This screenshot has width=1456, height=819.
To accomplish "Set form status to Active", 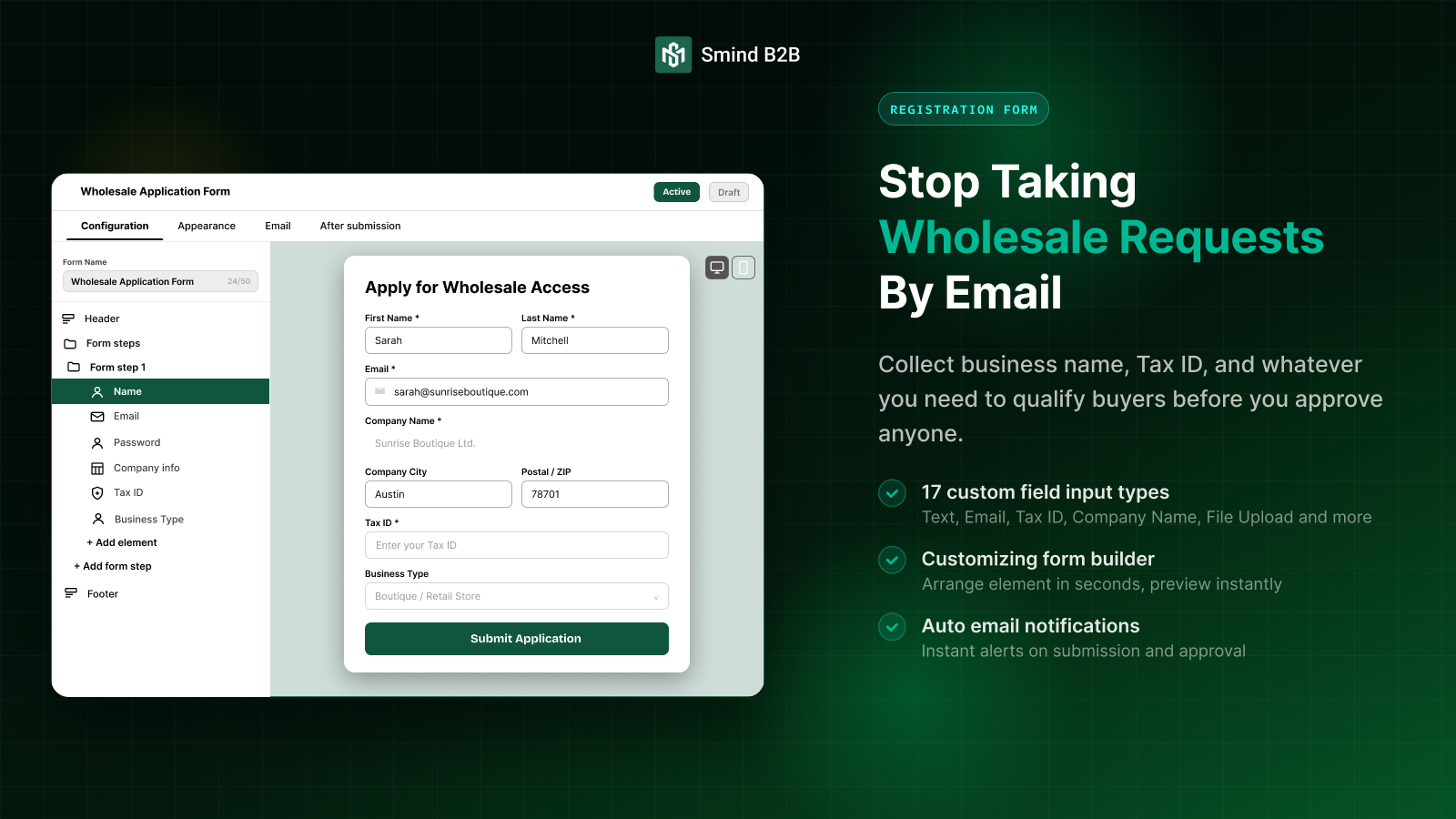I will (x=676, y=192).
